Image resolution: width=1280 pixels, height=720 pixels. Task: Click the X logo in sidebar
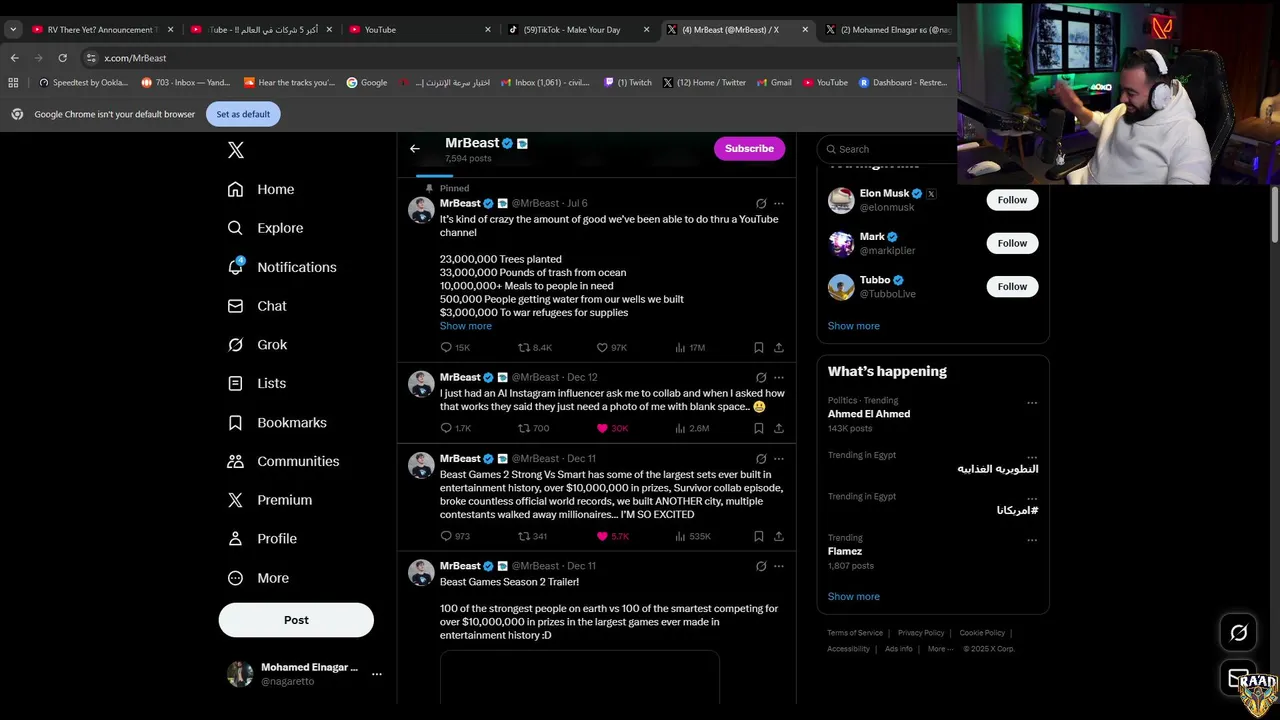tap(235, 150)
